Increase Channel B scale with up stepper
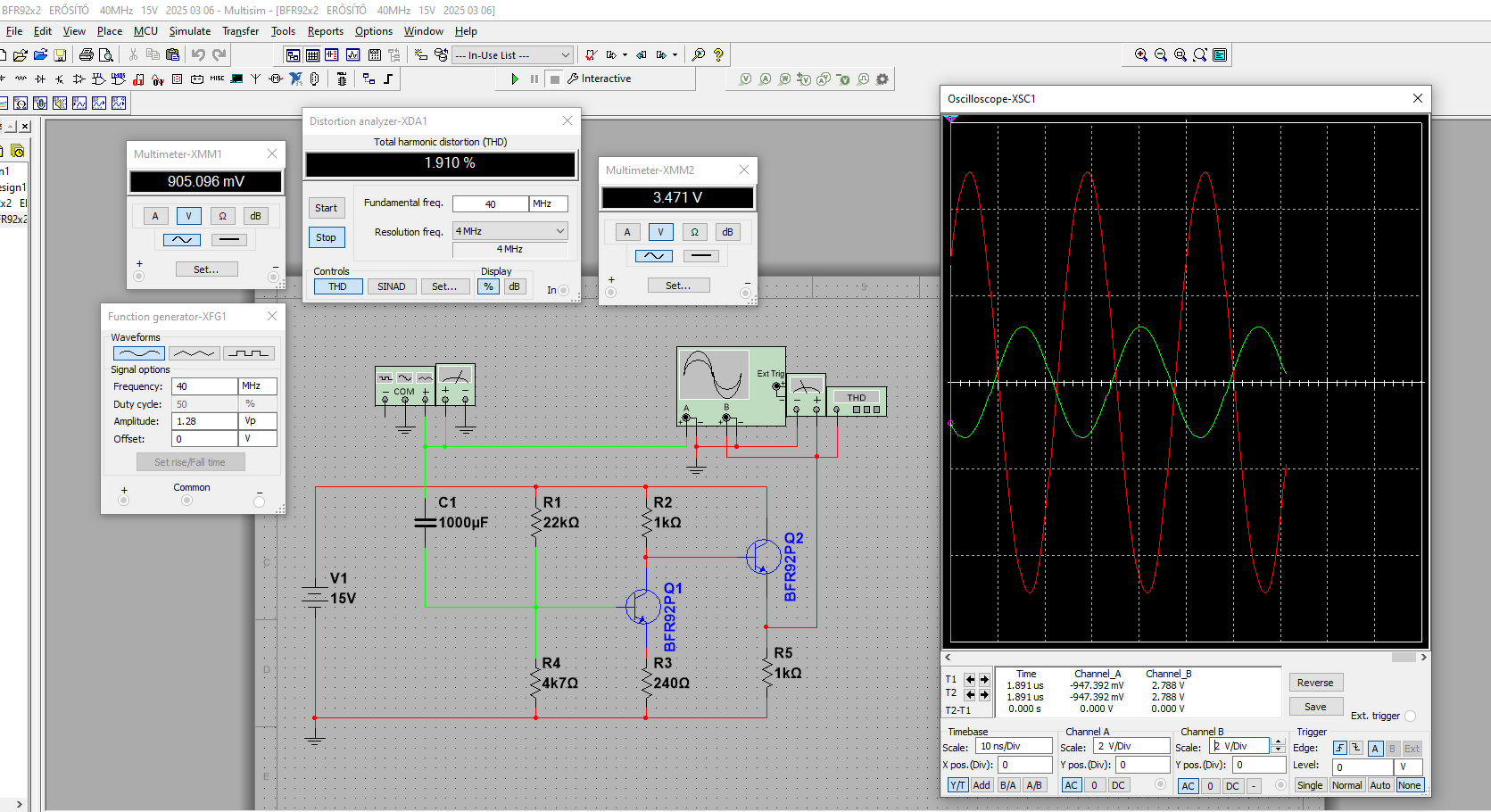This screenshot has width=1491, height=812. pyautogui.click(x=1278, y=742)
